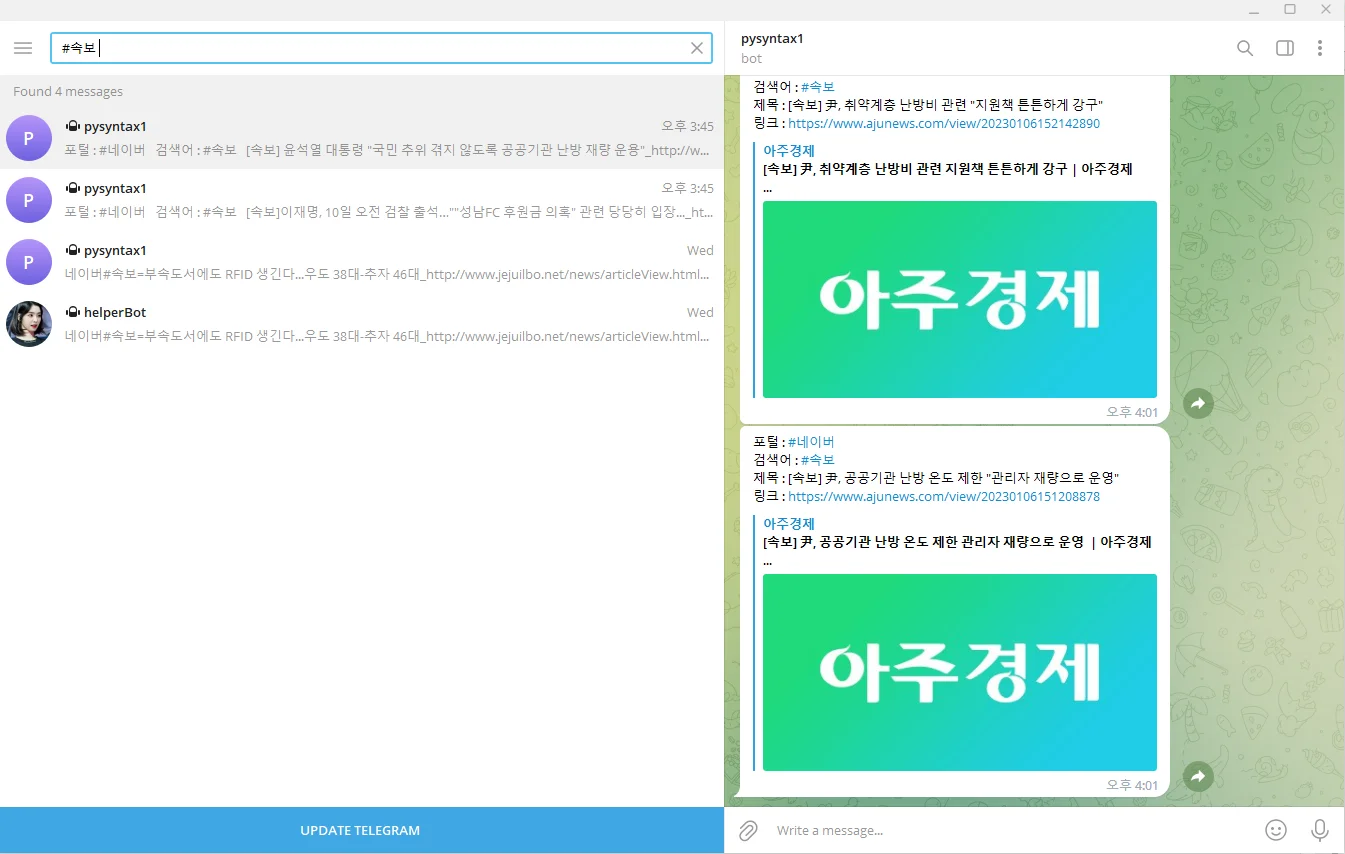Viewport: 1345px width, 854px height.
Task: Open pysyntax1 result about 이재명 검찰 출석
Action: pos(360,200)
